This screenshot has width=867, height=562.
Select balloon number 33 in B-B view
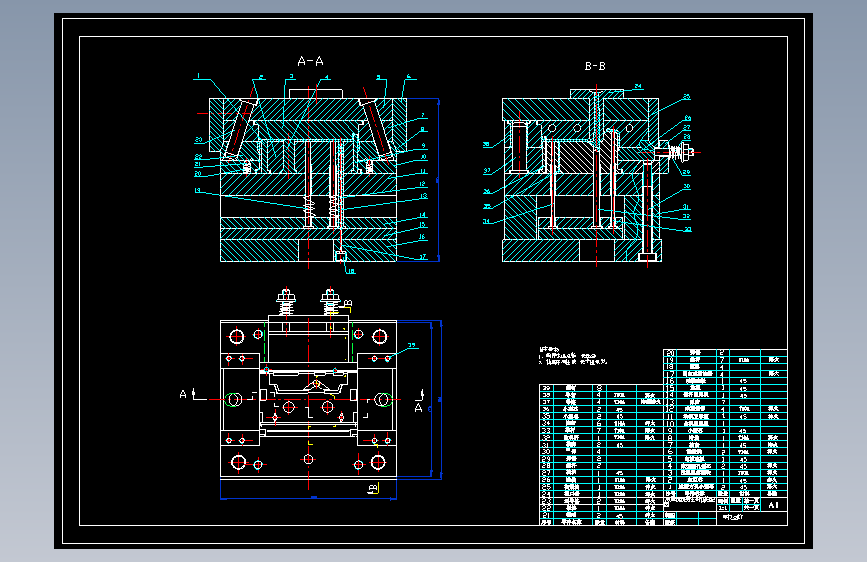tap(687, 229)
